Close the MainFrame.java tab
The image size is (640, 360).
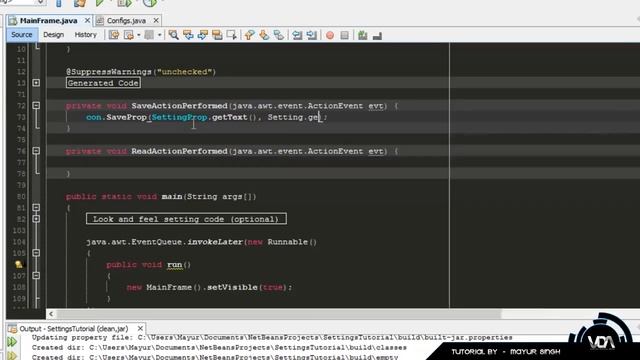(87, 20)
